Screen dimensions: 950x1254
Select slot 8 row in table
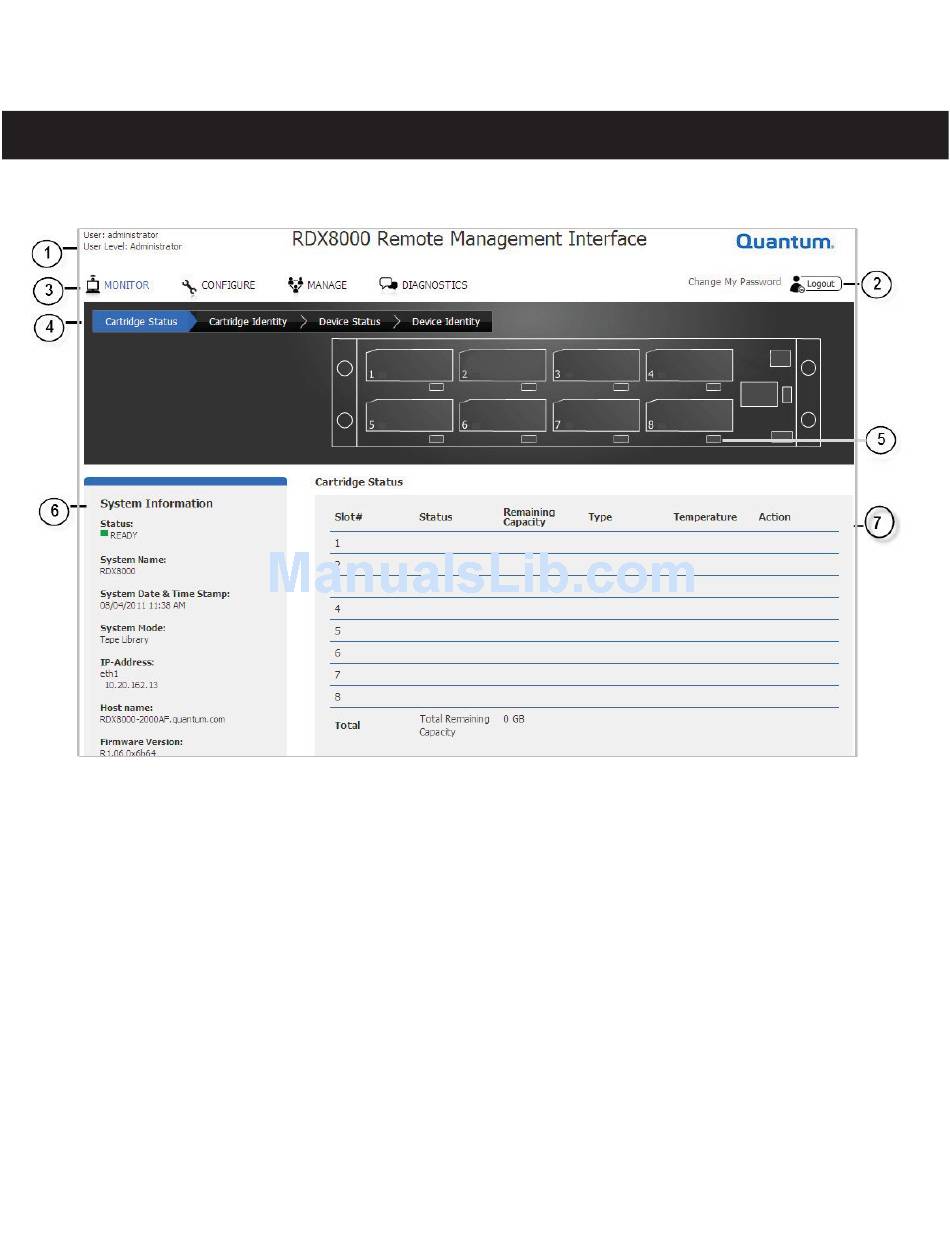tap(585, 697)
